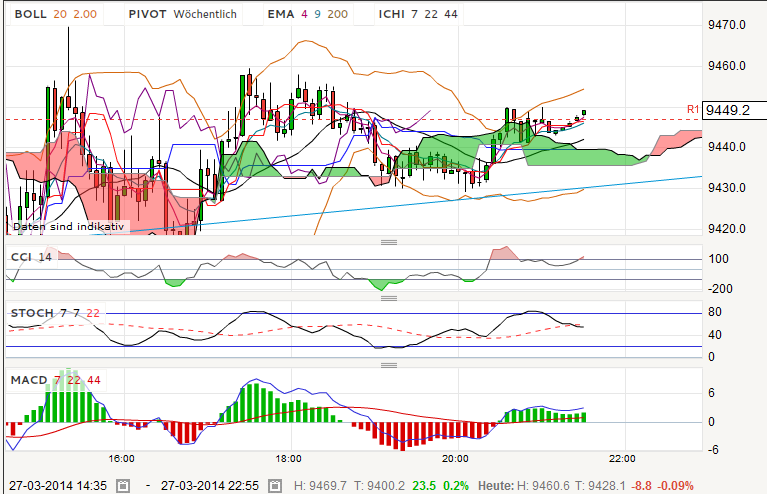Click CCI axis value 100
Image resolution: width=767 pixels, height=494 pixels.
click(719, 259)
